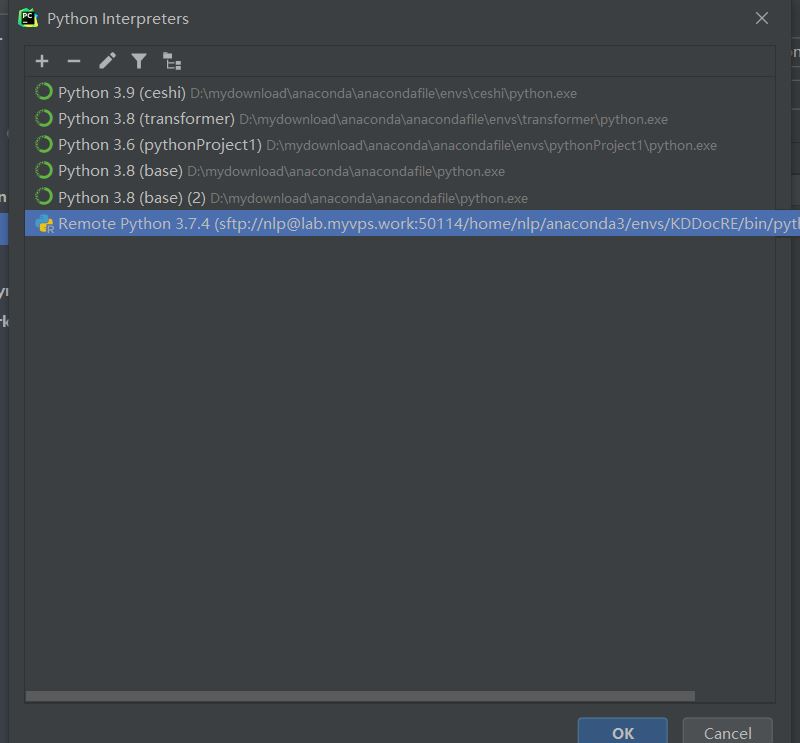Click the conda icon beside Python 3.6 (pythonProject1)
This screenshot has height=743, width=800.
pyautogui.click(x=44, y=144)
